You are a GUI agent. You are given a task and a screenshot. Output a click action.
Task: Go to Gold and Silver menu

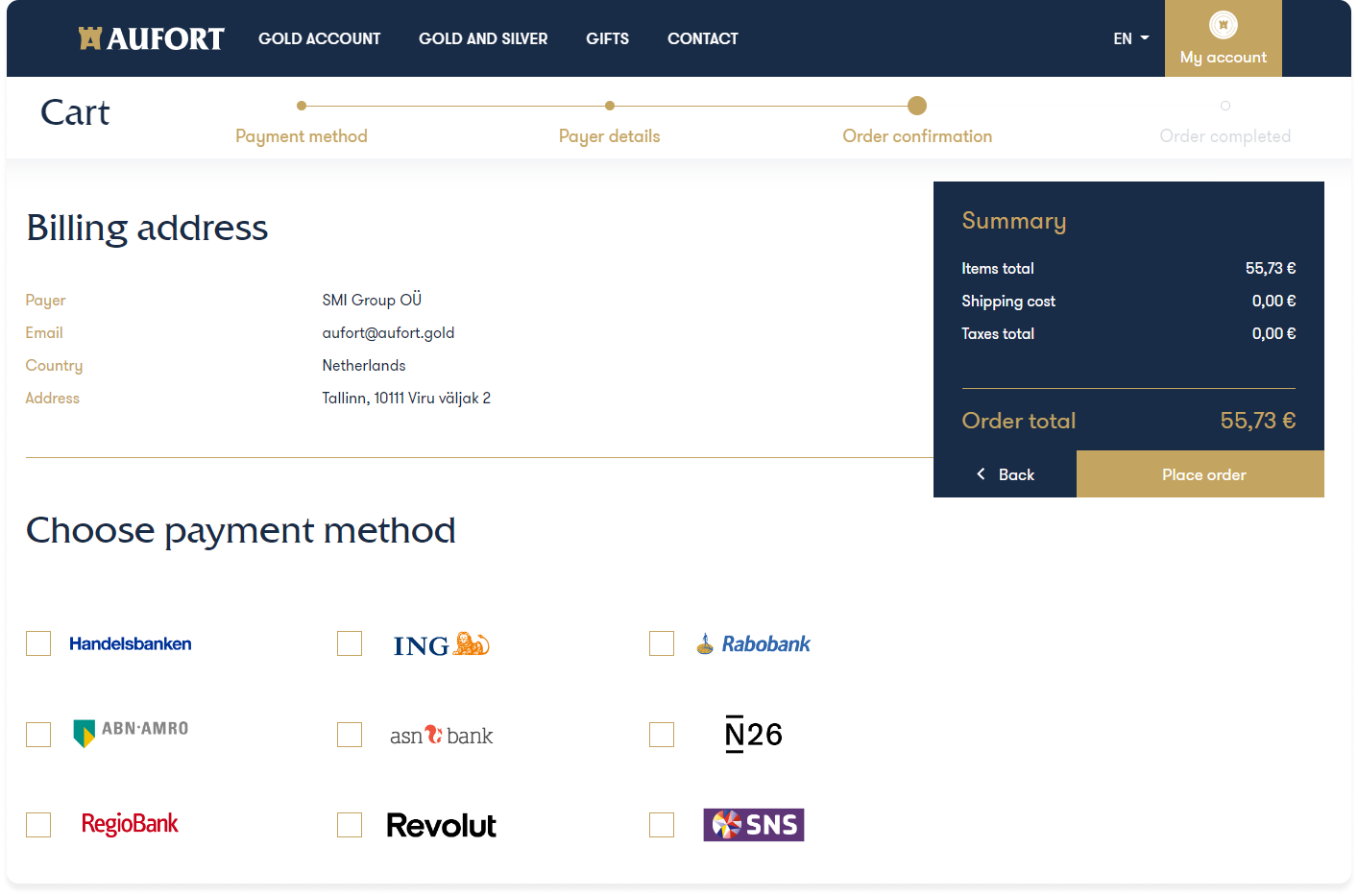(x=483, y=38)
